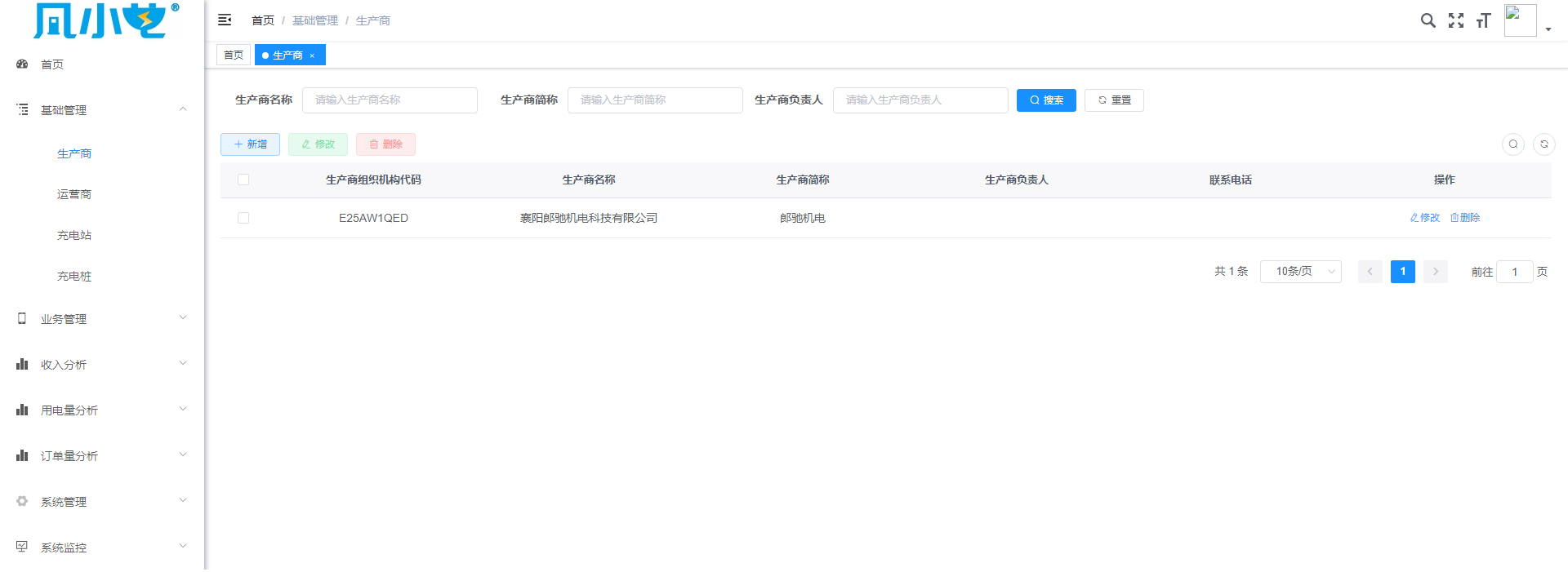The width and height of the screenshot is (1568, 572).
Task: Open 充电站 in the sidebar
Action: coord(74,236)
